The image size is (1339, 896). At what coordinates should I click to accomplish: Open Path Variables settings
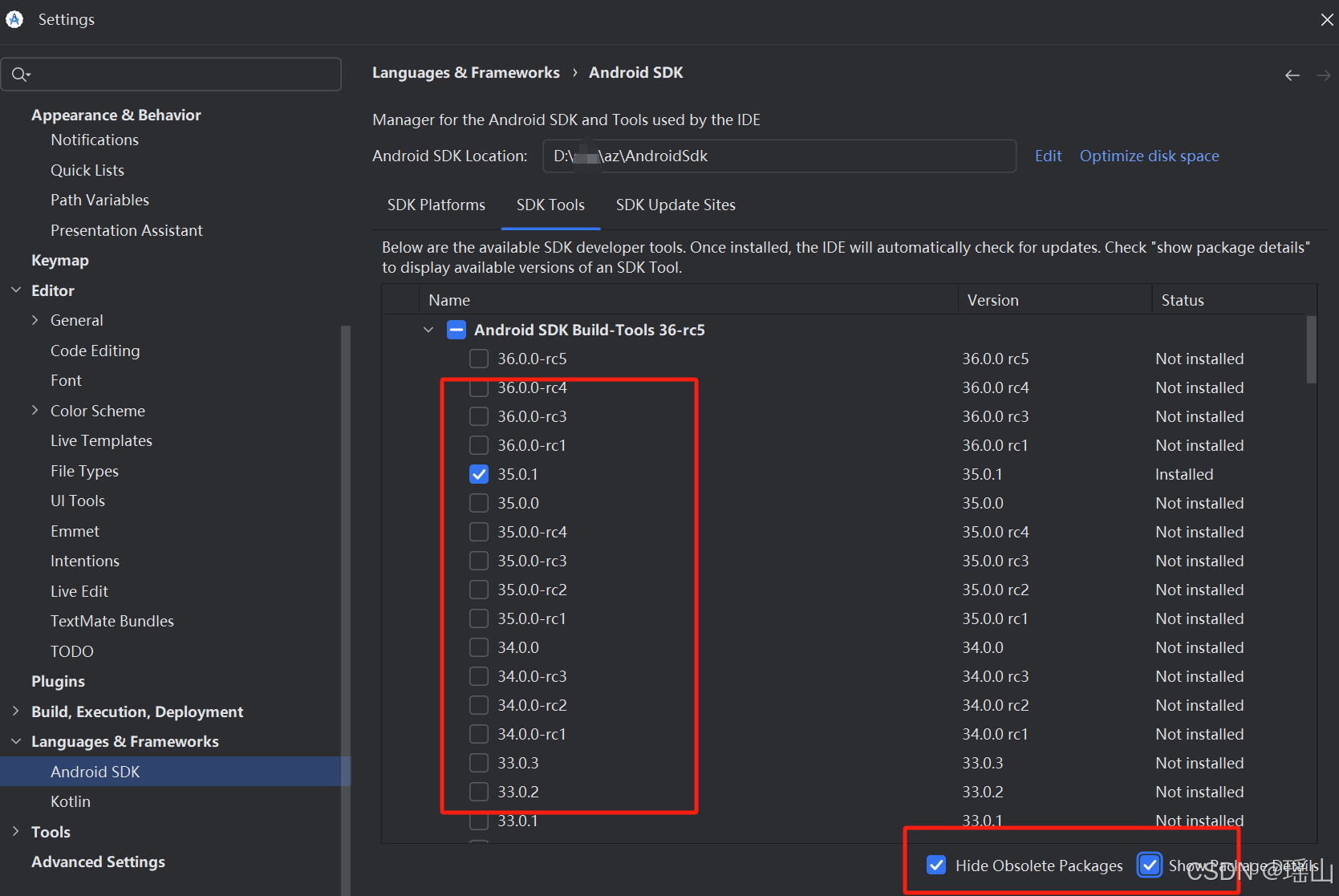coord(99,200)
